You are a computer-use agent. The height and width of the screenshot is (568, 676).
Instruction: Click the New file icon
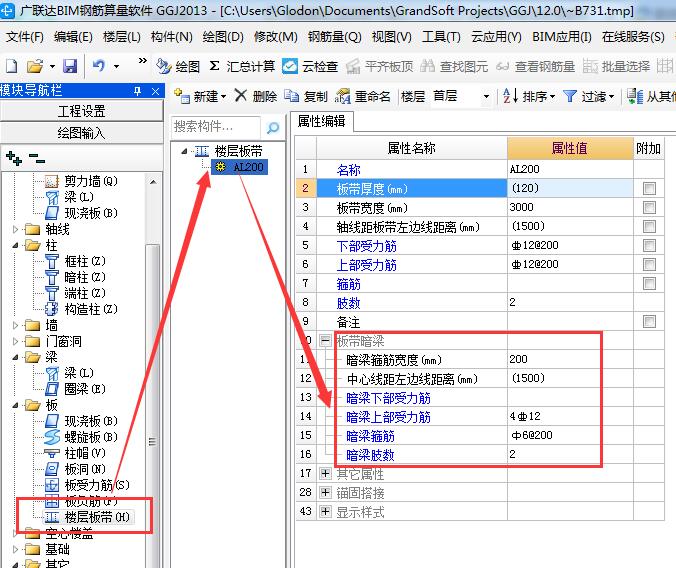click(x=12, y=66)
